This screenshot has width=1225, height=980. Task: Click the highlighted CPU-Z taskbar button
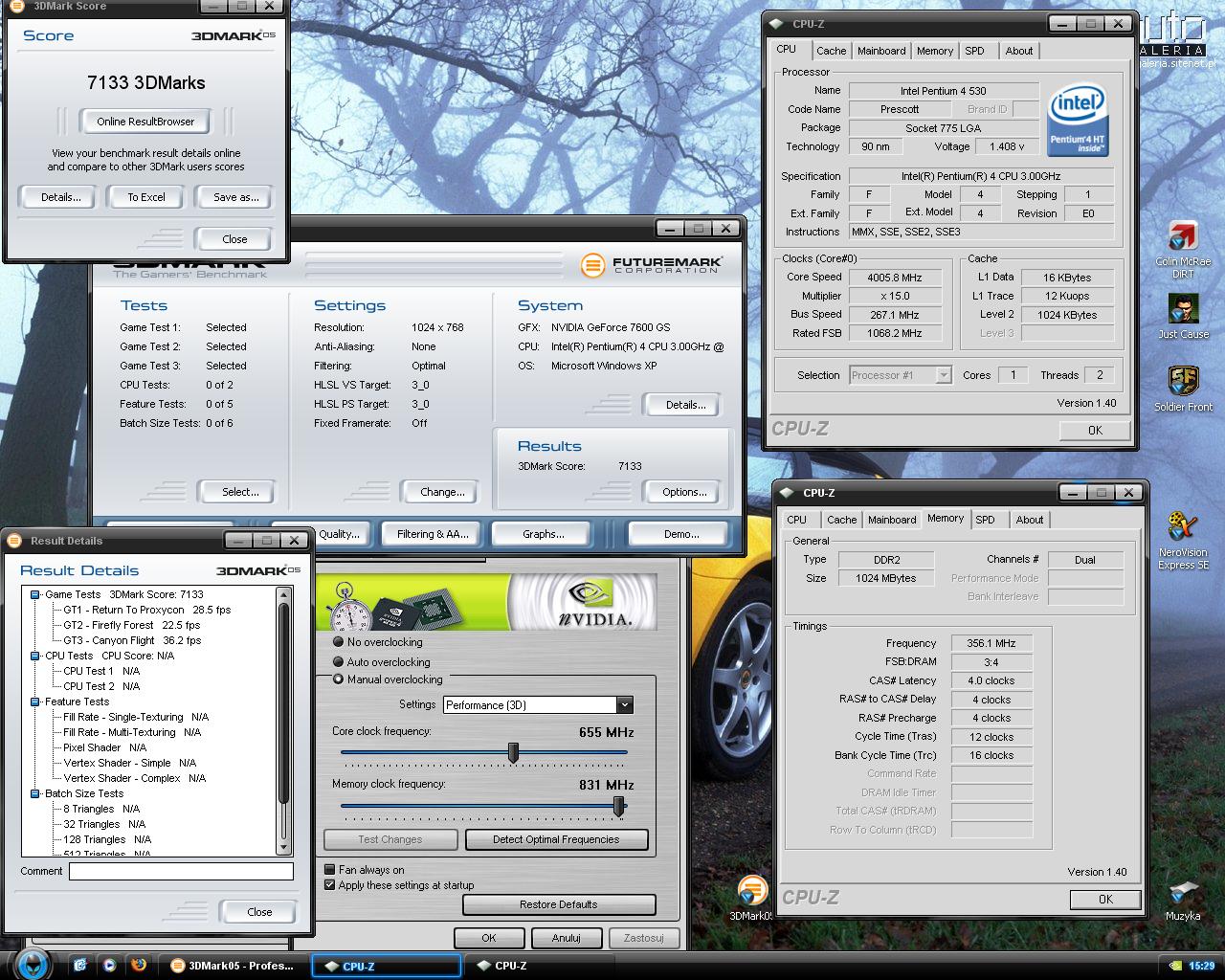point(387,966)
